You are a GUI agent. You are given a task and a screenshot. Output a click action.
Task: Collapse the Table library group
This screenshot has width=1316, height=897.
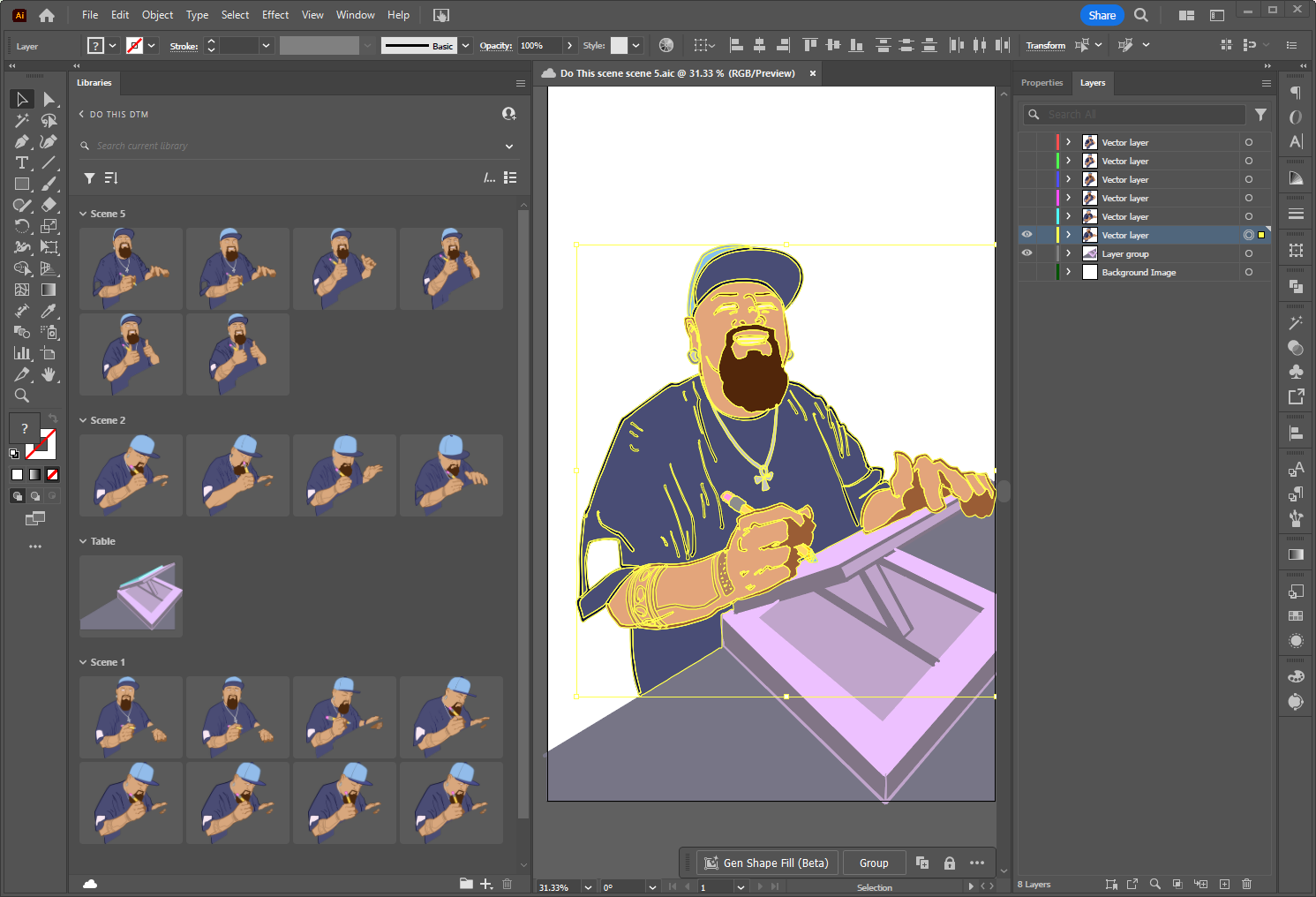point(83,541)
